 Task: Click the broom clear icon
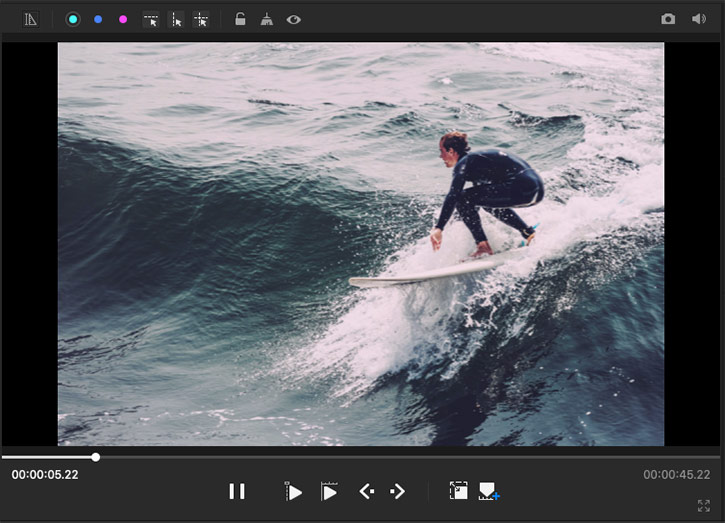tap(266, 19)
